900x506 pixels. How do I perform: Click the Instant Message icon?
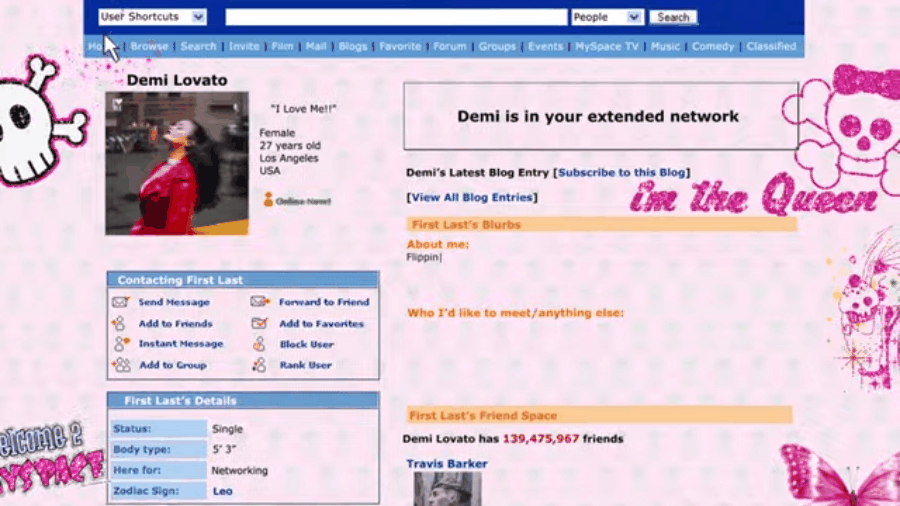pyautogui.click(x=121, y=344)
